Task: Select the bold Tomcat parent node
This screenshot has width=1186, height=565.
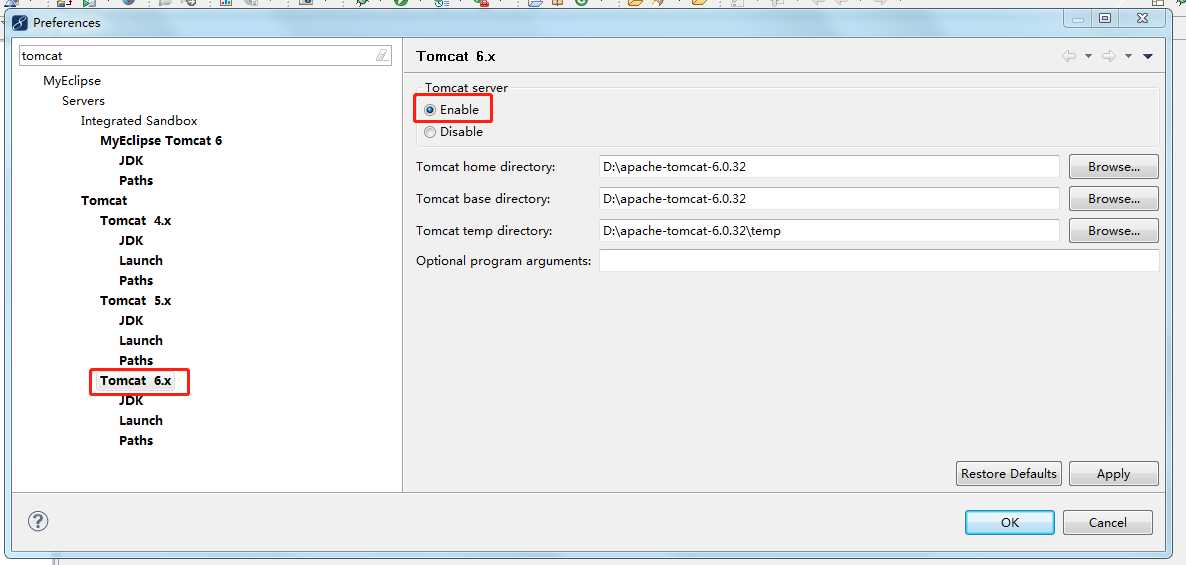Action: coord(104,200)
